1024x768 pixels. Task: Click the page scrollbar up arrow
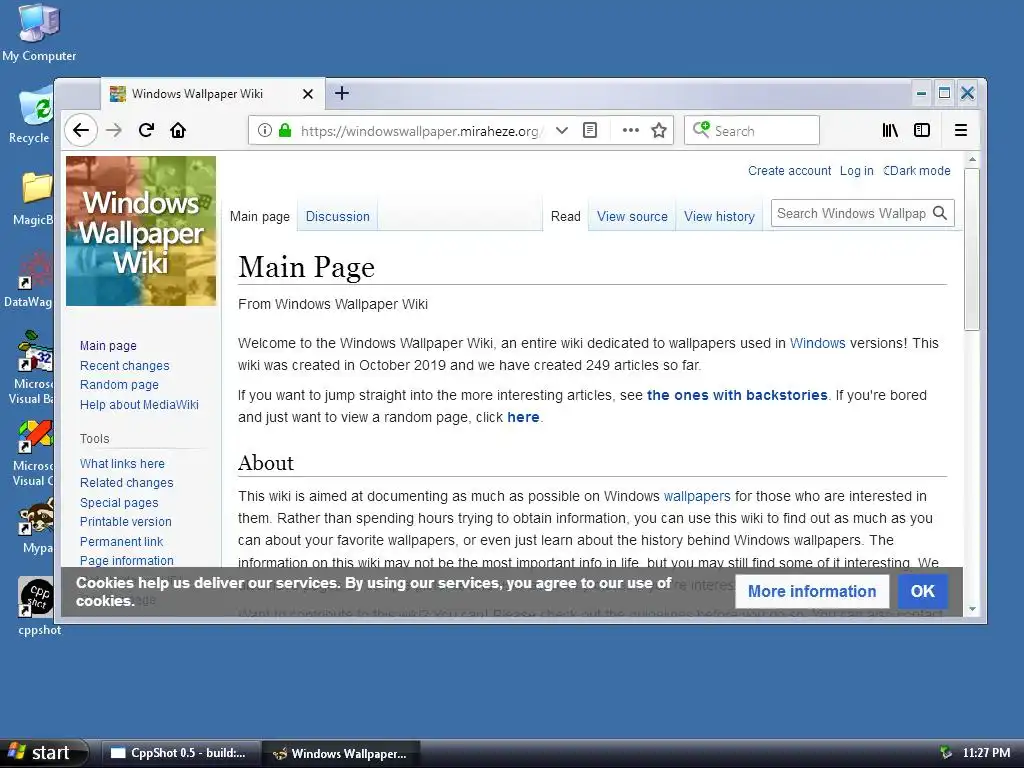coord(972,159)
